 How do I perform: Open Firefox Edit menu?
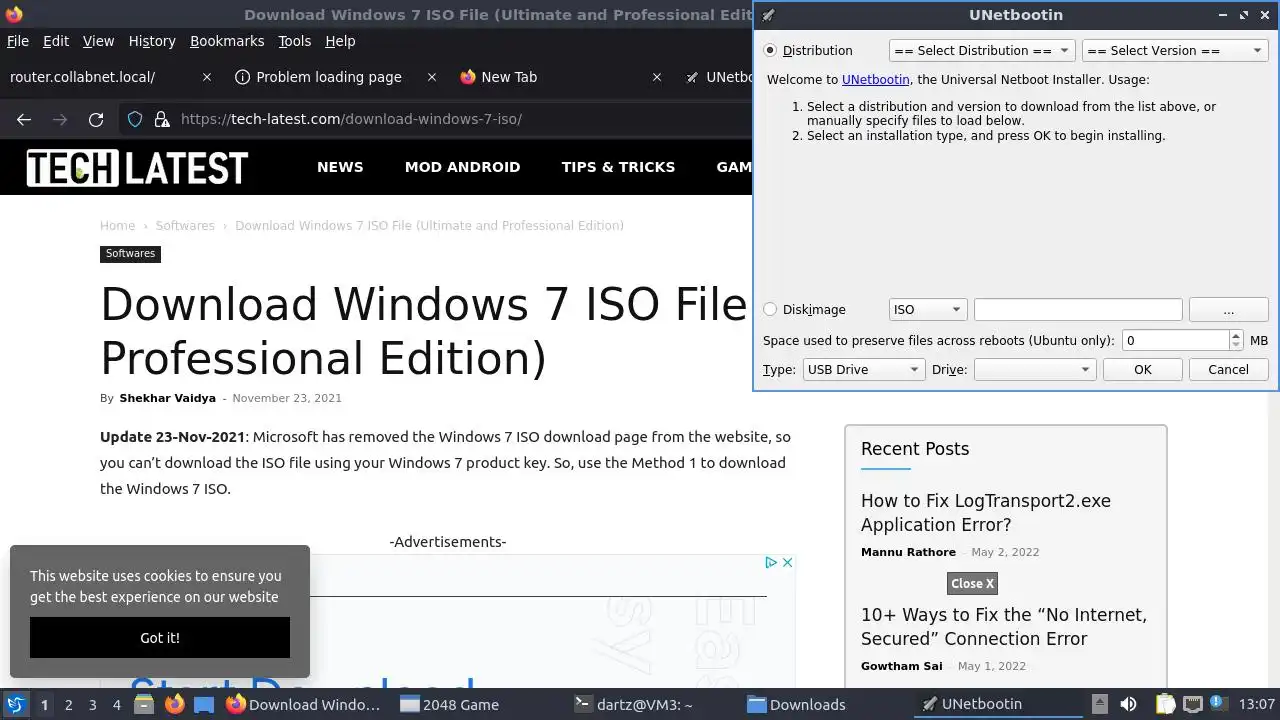[x=56, y=41]
